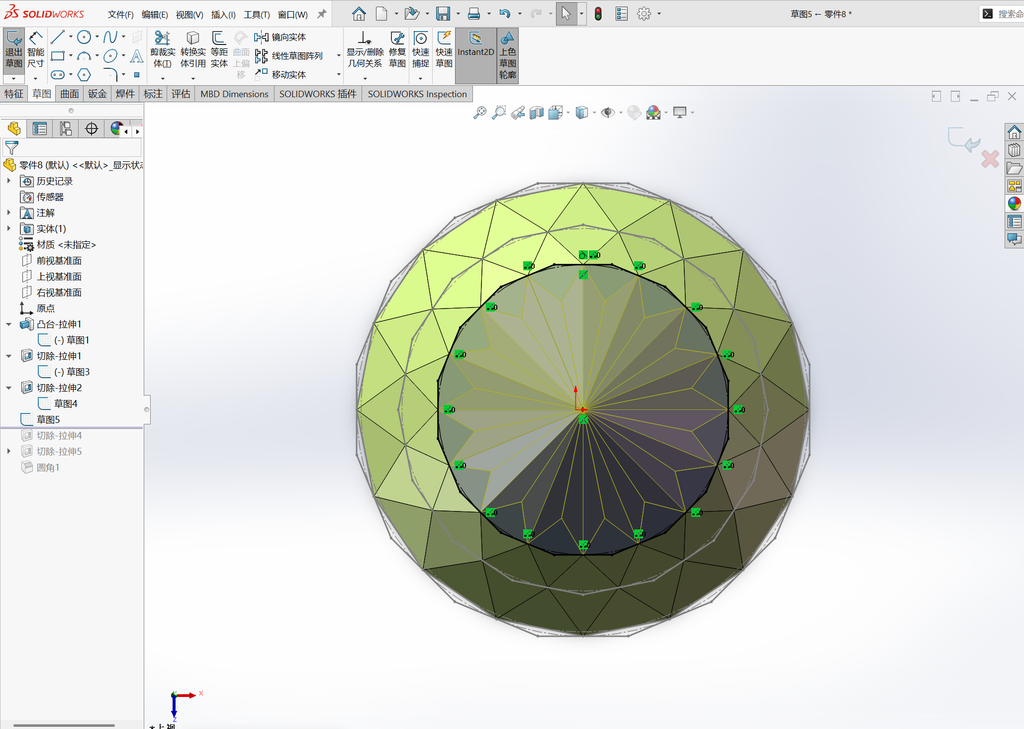
Task: Collapse the 切除-拉伸2 feature node
Action: click(x=9, y=387)
